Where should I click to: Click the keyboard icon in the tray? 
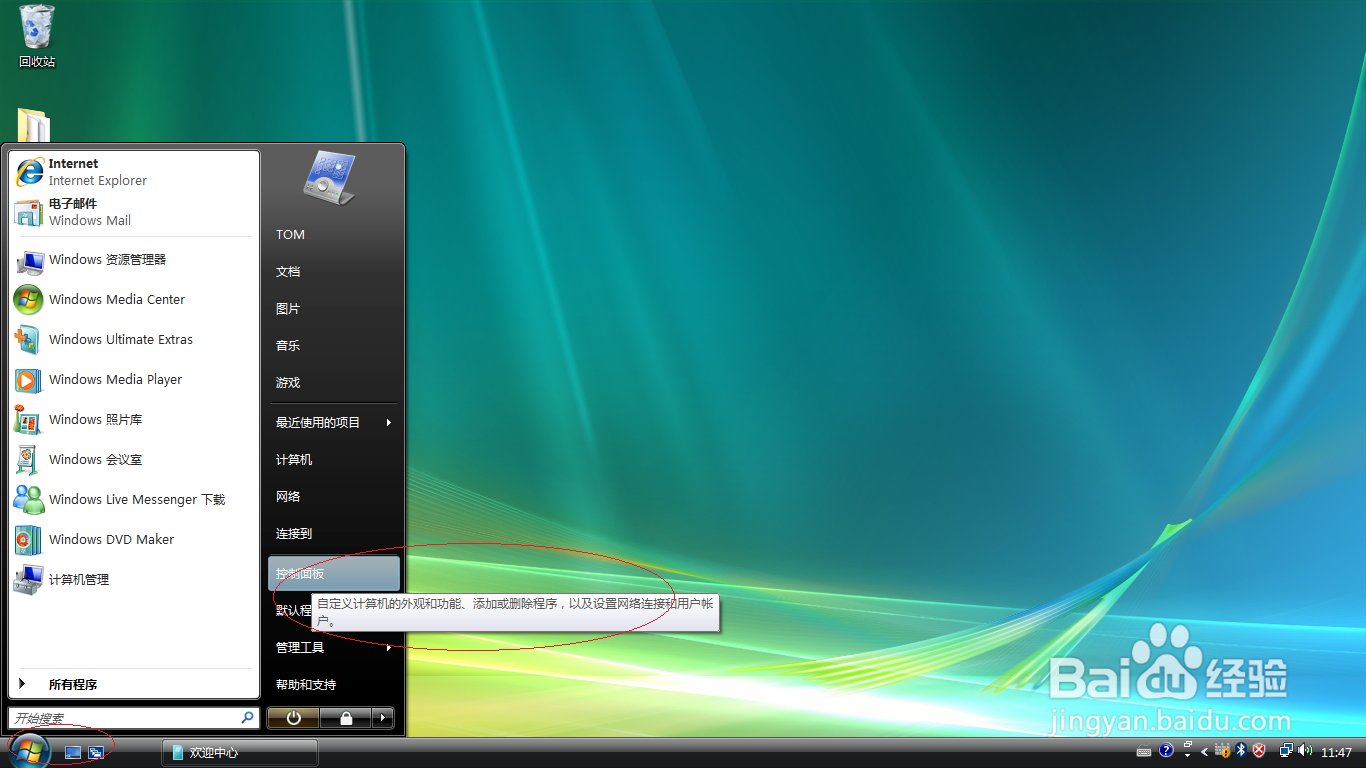pyautogui.click(x=1144, y=752)
